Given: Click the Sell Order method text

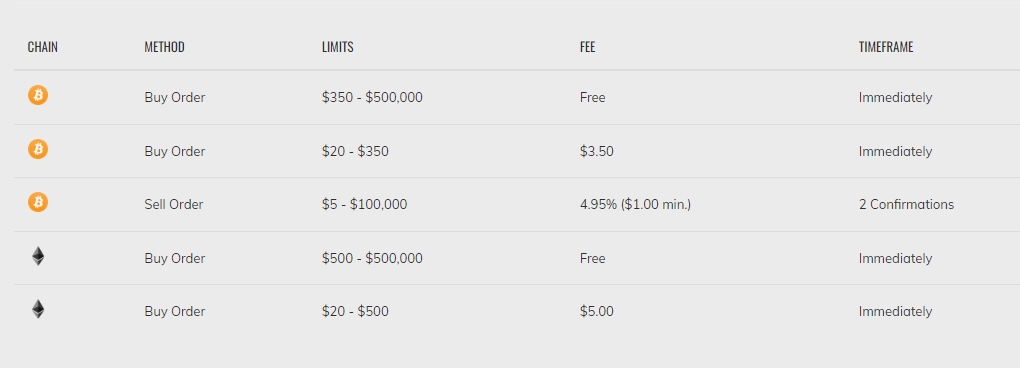Looking at the screenshot, I should (x=174, y=204).
